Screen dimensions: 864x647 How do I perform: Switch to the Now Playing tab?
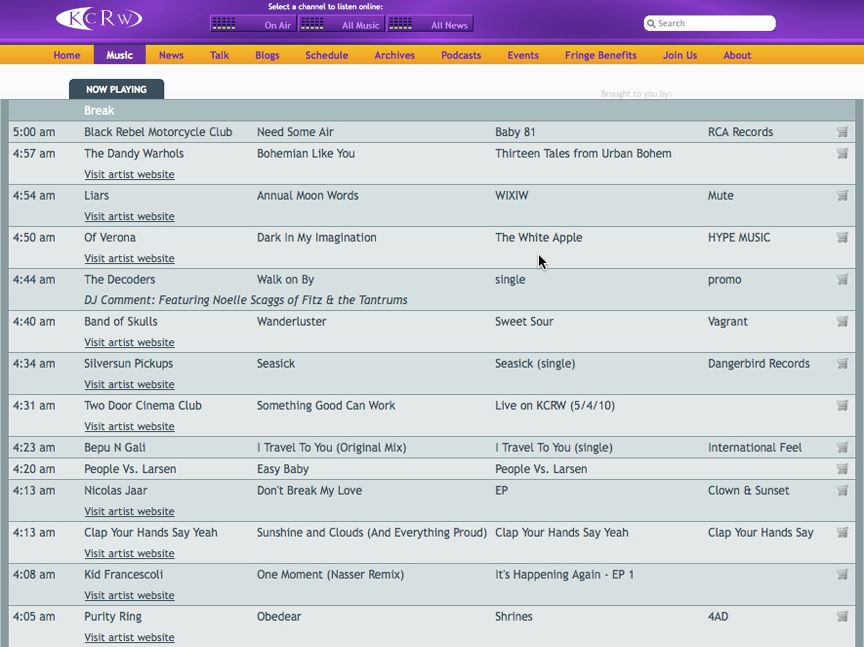pyautogui.click(x=116, y=89)
